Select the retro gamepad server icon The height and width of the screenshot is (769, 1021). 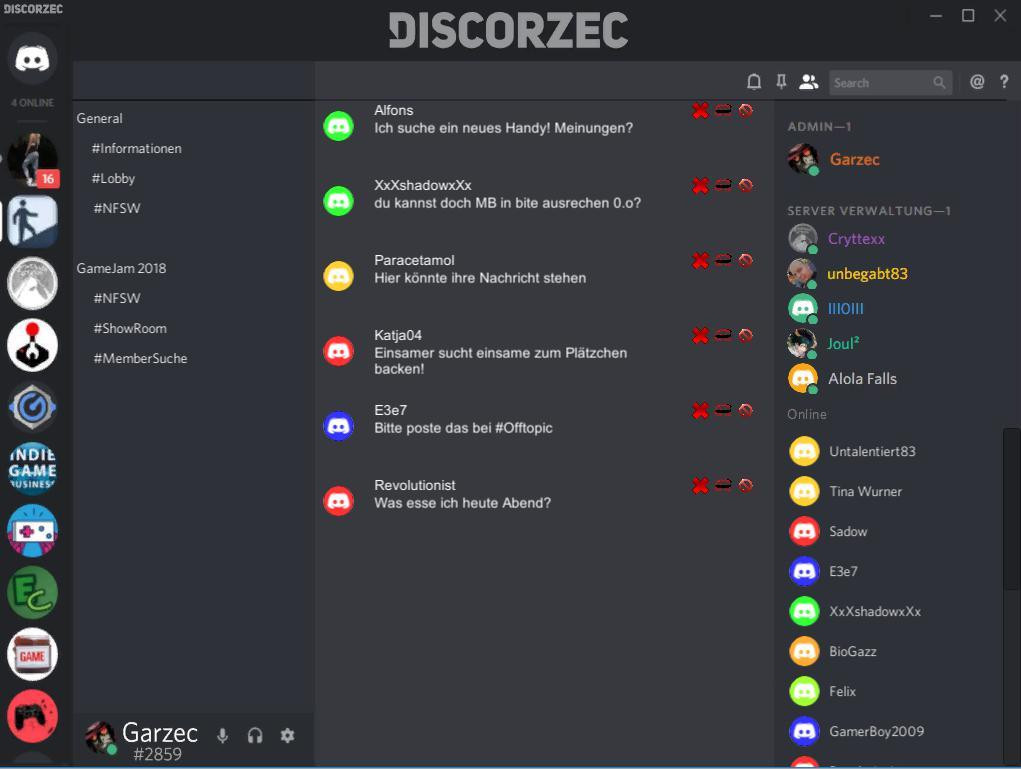point(32,531)
